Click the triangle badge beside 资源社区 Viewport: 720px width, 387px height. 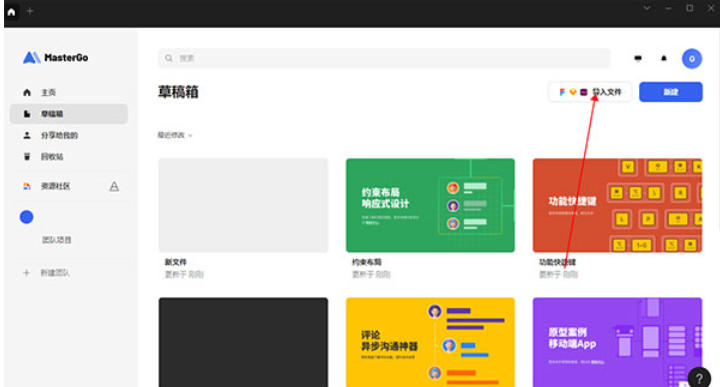(114, 186)
